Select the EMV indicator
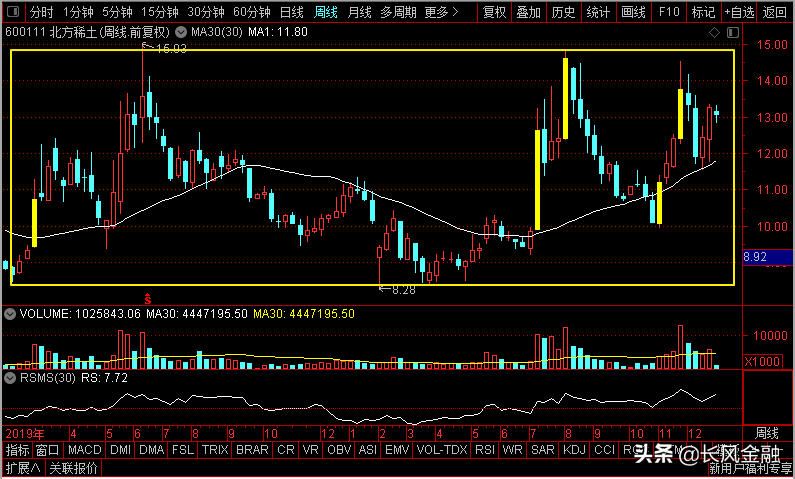 pos(397,450)
